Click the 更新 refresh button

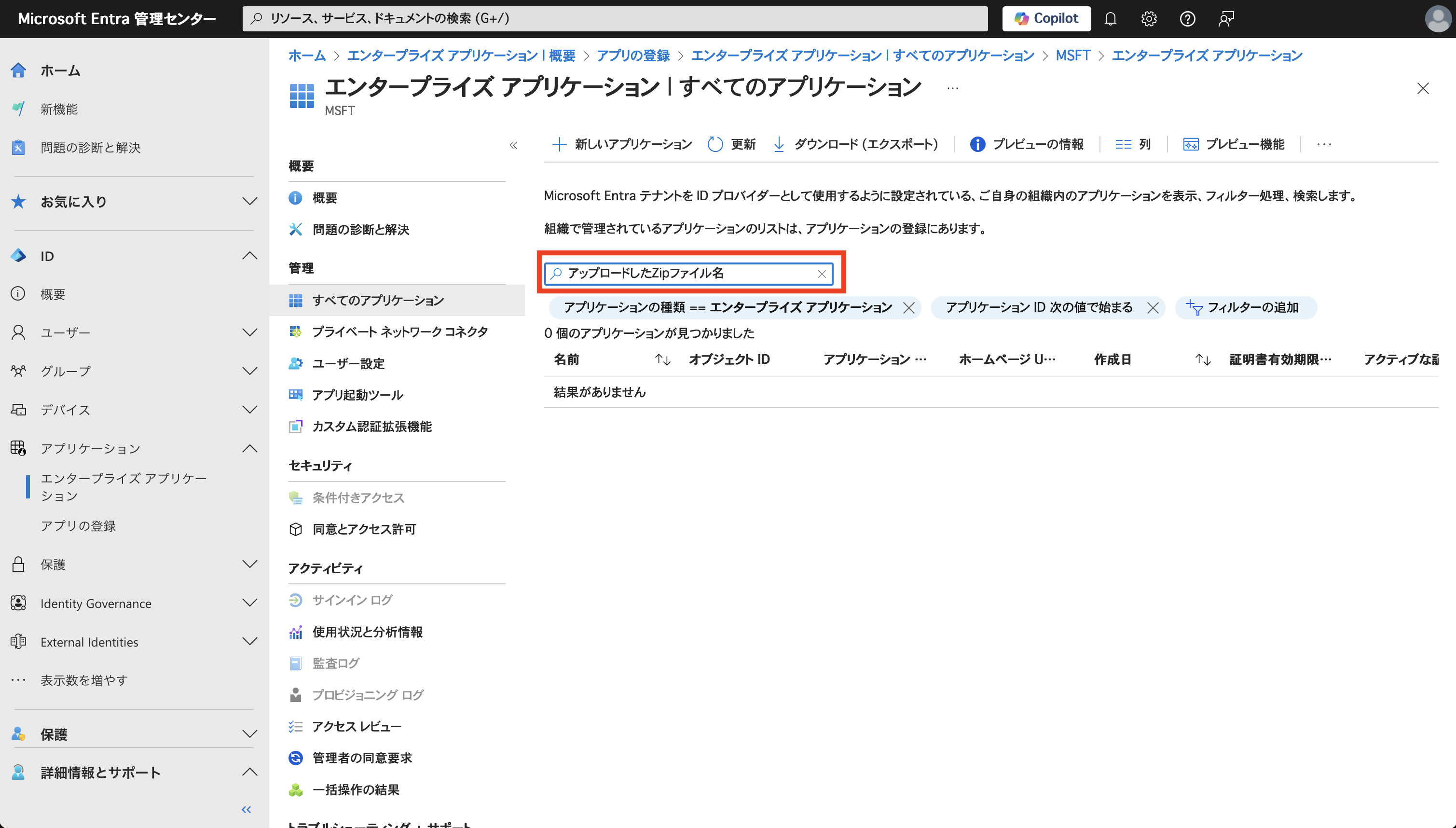(731, 144)
